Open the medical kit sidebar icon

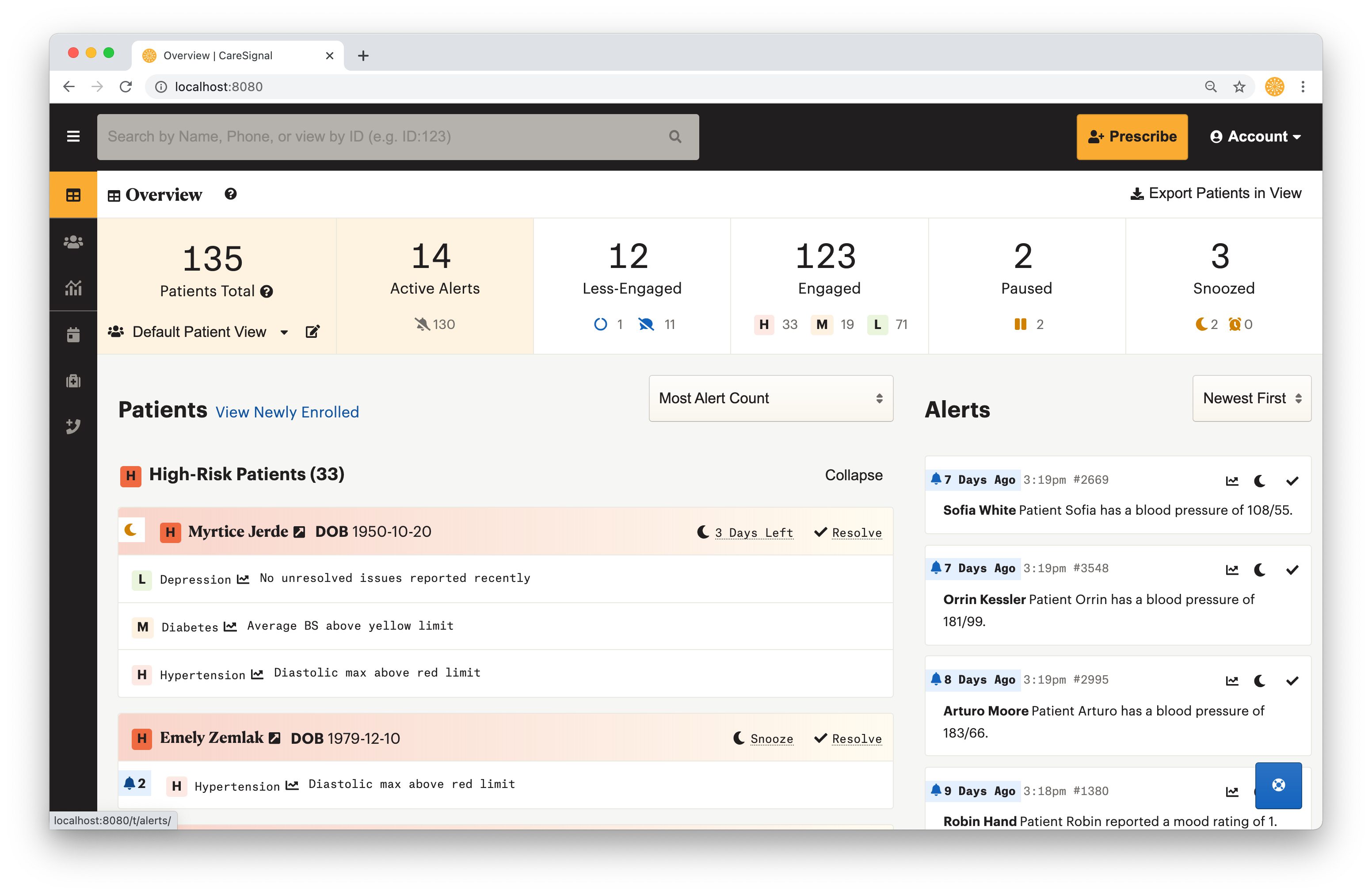click(x=73, y=381)
